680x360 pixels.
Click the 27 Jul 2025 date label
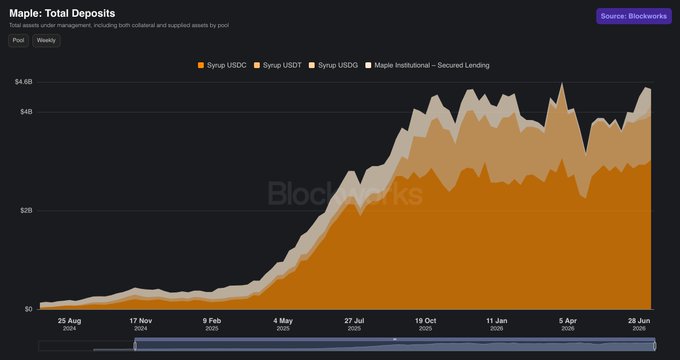click(354, 324)
